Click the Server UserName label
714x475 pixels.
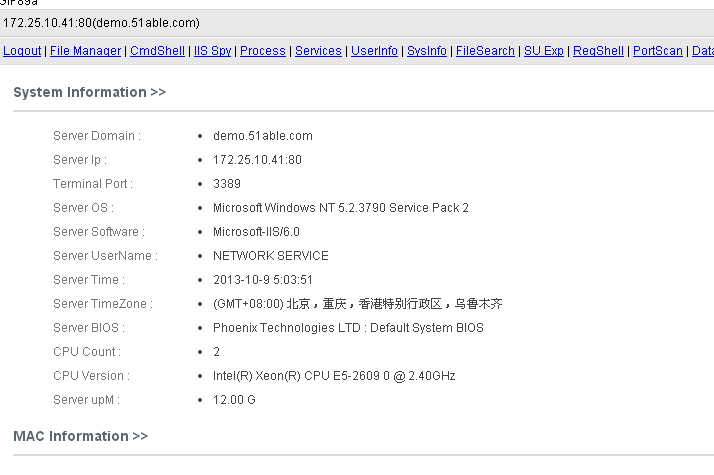coord(105,255)
